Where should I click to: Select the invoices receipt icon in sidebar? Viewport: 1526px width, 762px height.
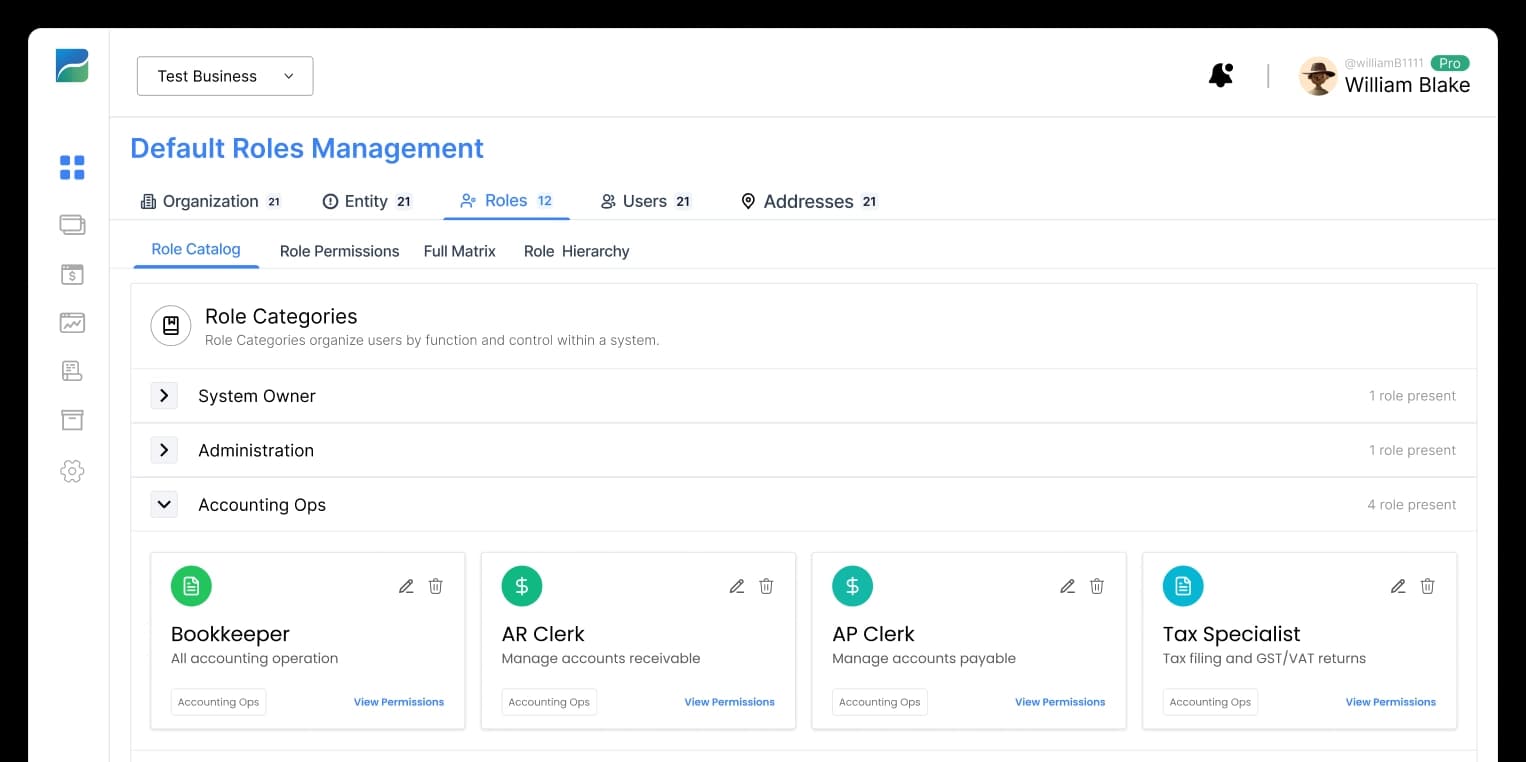(x=72, y=371)
